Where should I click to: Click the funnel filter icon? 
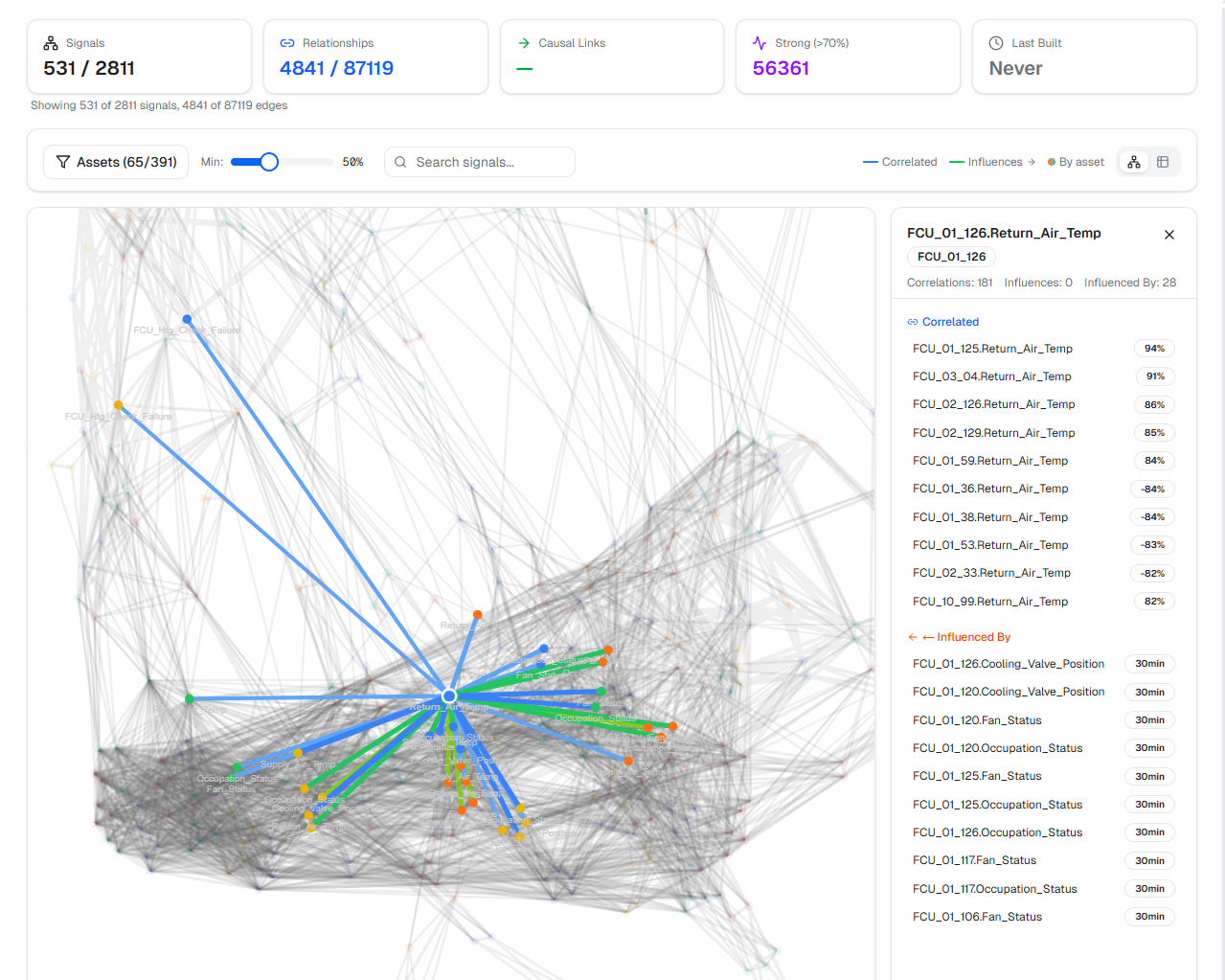[63, 162]
